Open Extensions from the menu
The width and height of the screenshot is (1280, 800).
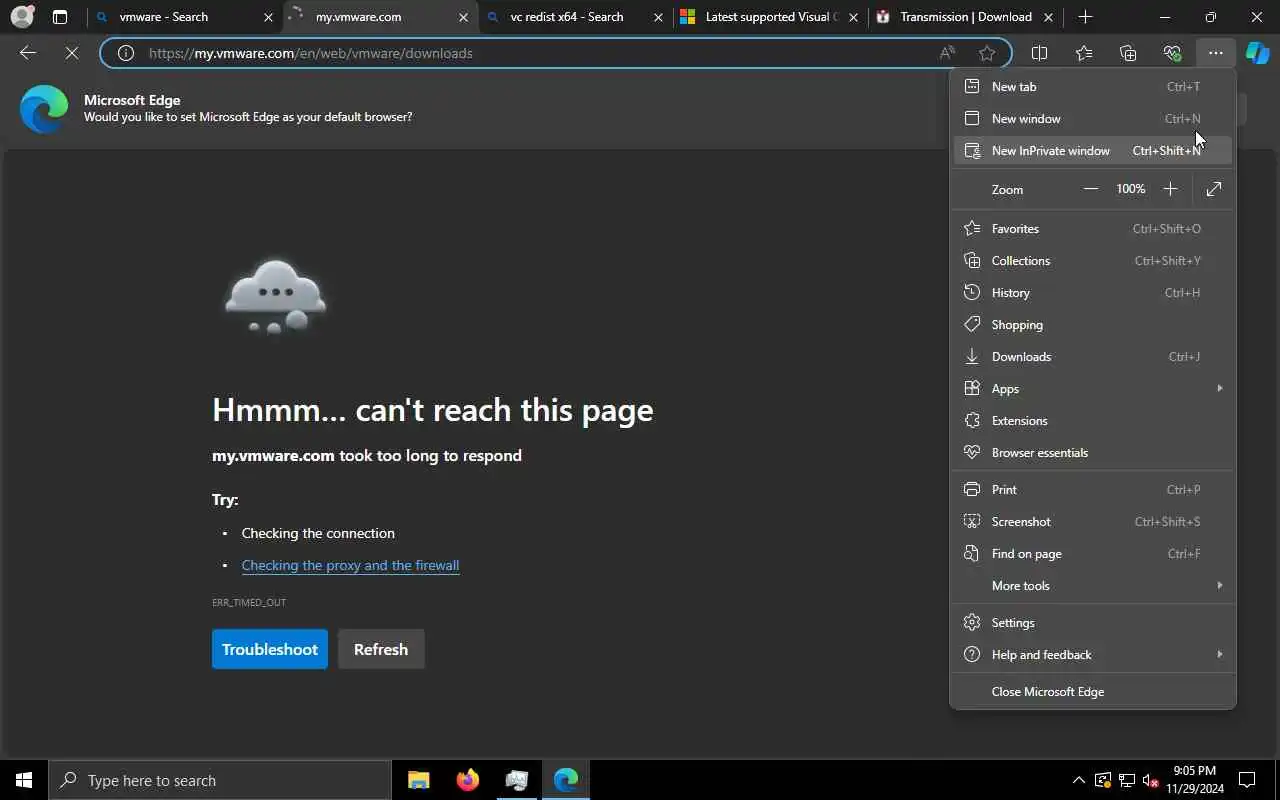[x=1092, y=421]
